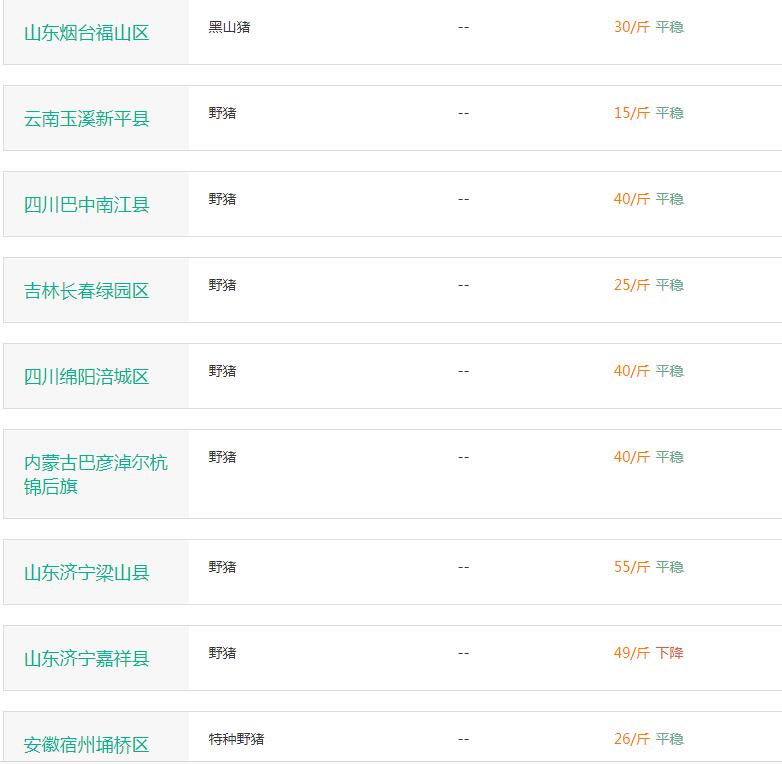Open the 安徽宿州埇桥区 location link
The height and width of the screenshot is (764, 782).
coord(87,745)
